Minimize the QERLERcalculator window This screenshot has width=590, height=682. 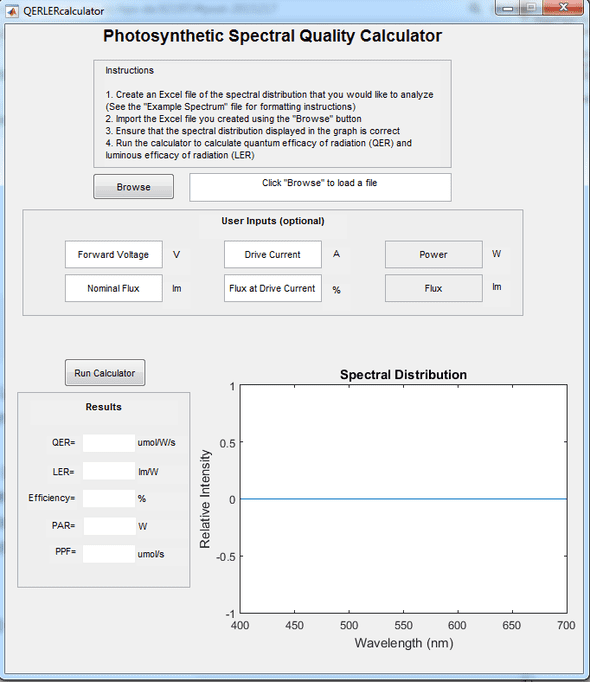coord(507,8)
